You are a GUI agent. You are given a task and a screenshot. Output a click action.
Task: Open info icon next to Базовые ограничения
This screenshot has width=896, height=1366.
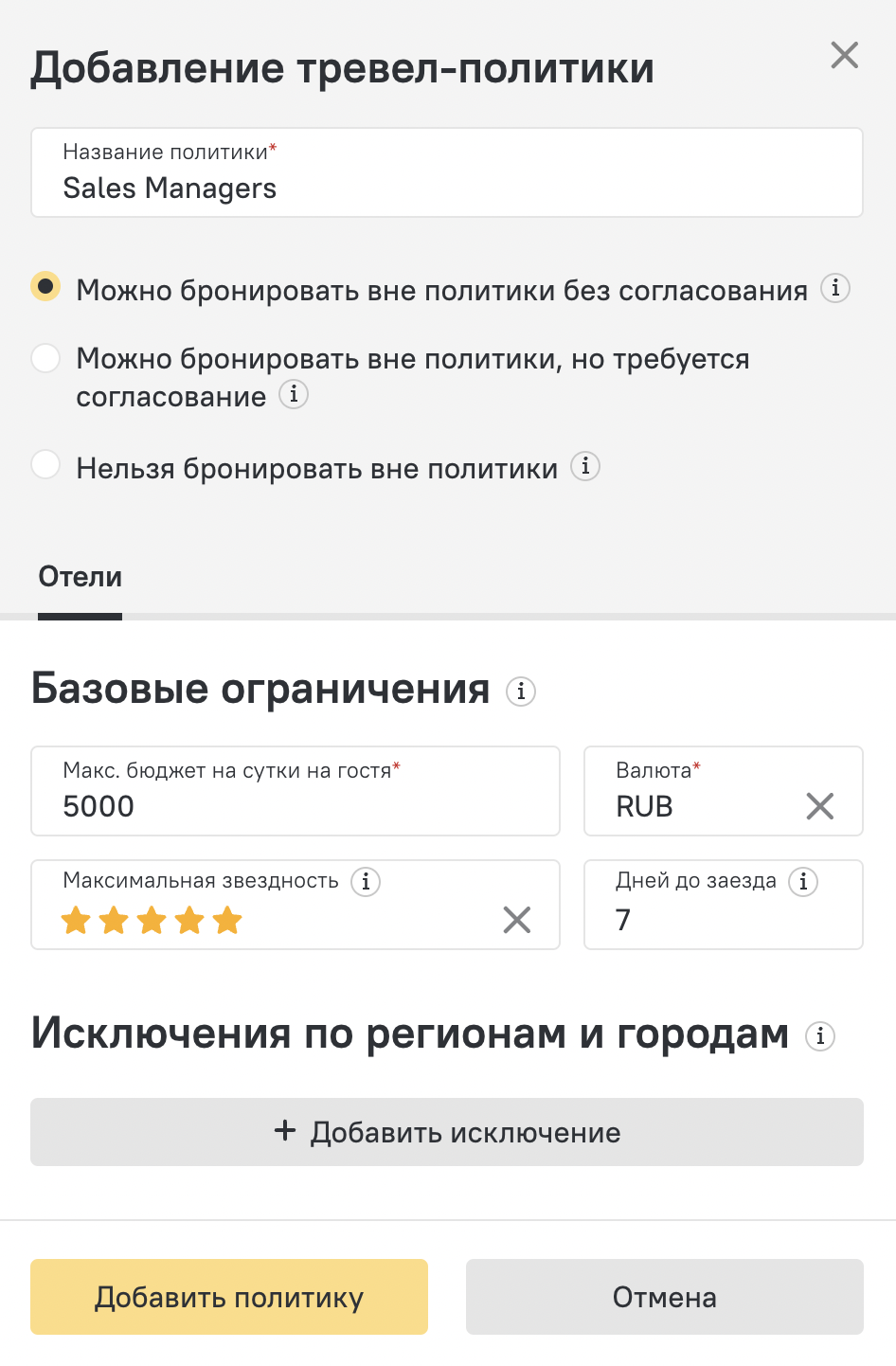pos(521,692)
